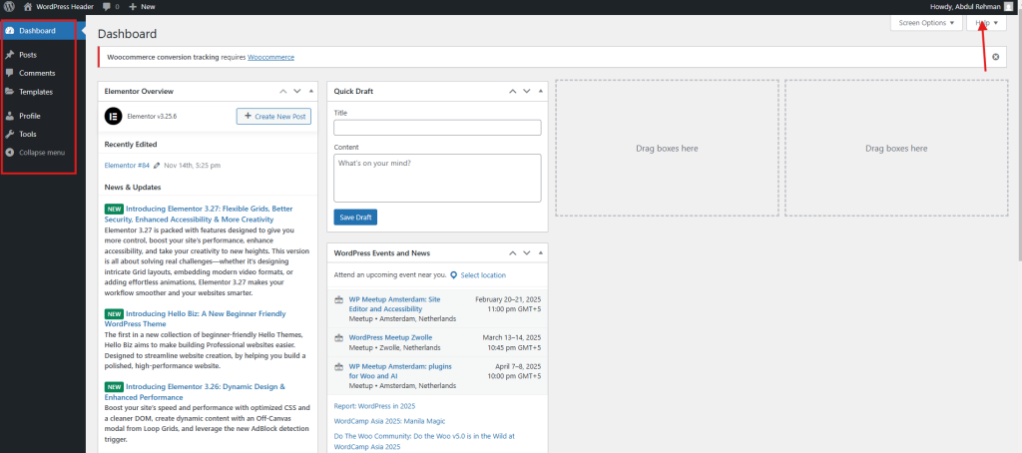Open the WordPress Header site home link
Image resolution: width=1022 pixels, height=453 pixels.
pyautogui.click(x=58, y=6)
